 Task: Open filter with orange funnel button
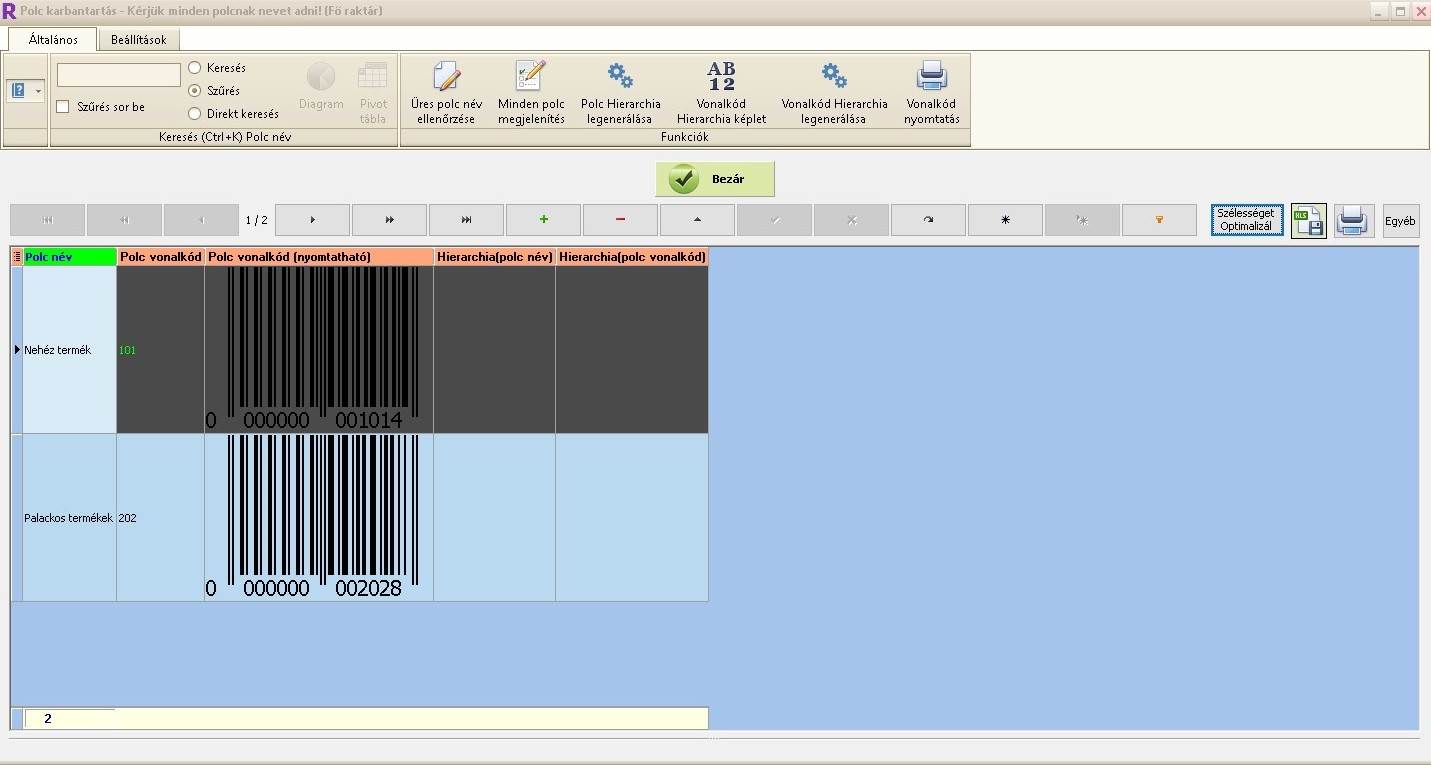coord(1159,220)
